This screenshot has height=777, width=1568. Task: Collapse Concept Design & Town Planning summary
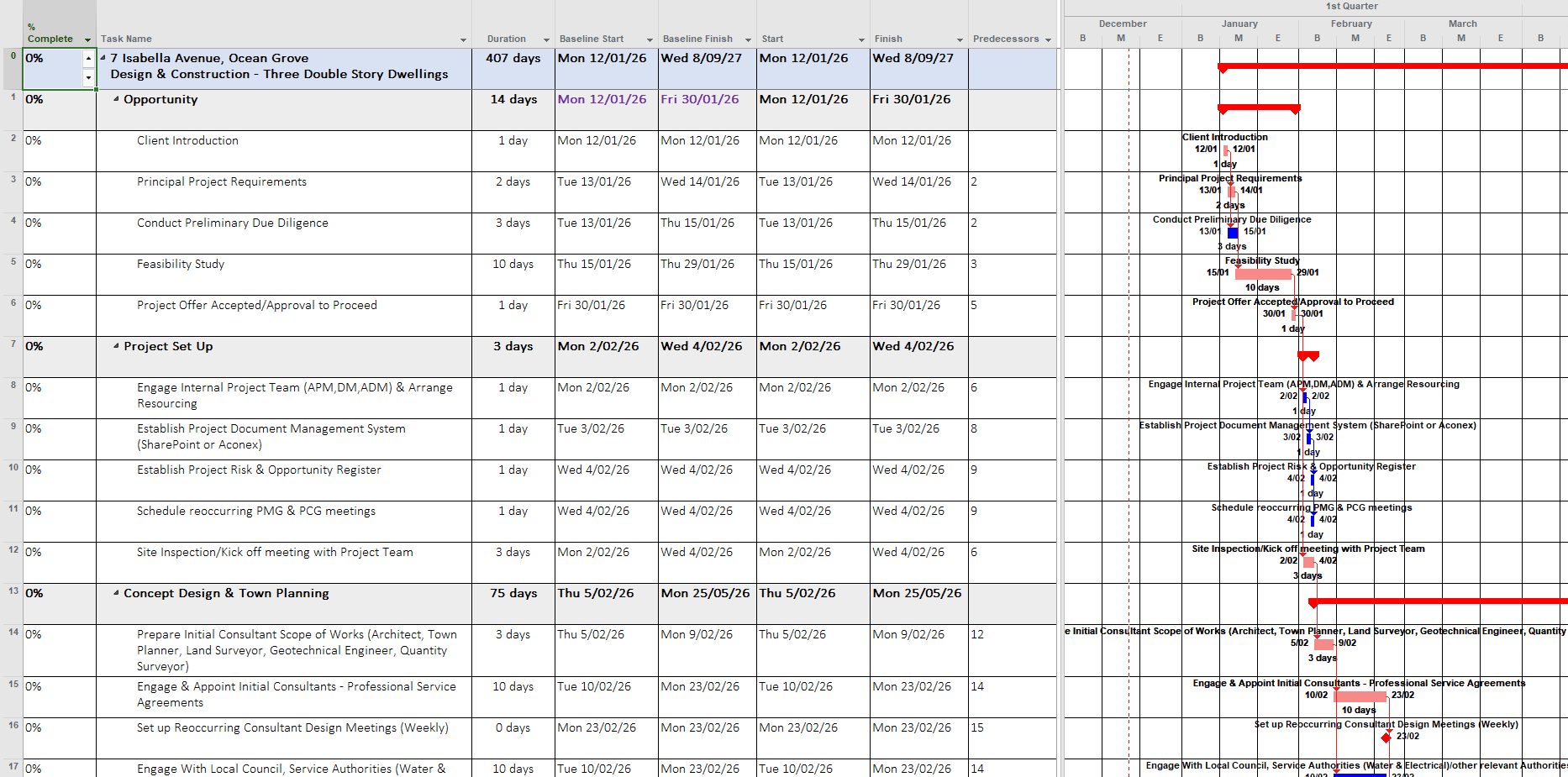click(x=116, y=593)
